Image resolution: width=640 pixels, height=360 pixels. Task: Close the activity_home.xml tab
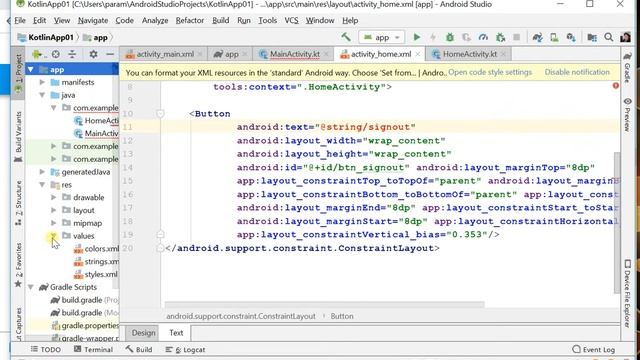(418, 54)
